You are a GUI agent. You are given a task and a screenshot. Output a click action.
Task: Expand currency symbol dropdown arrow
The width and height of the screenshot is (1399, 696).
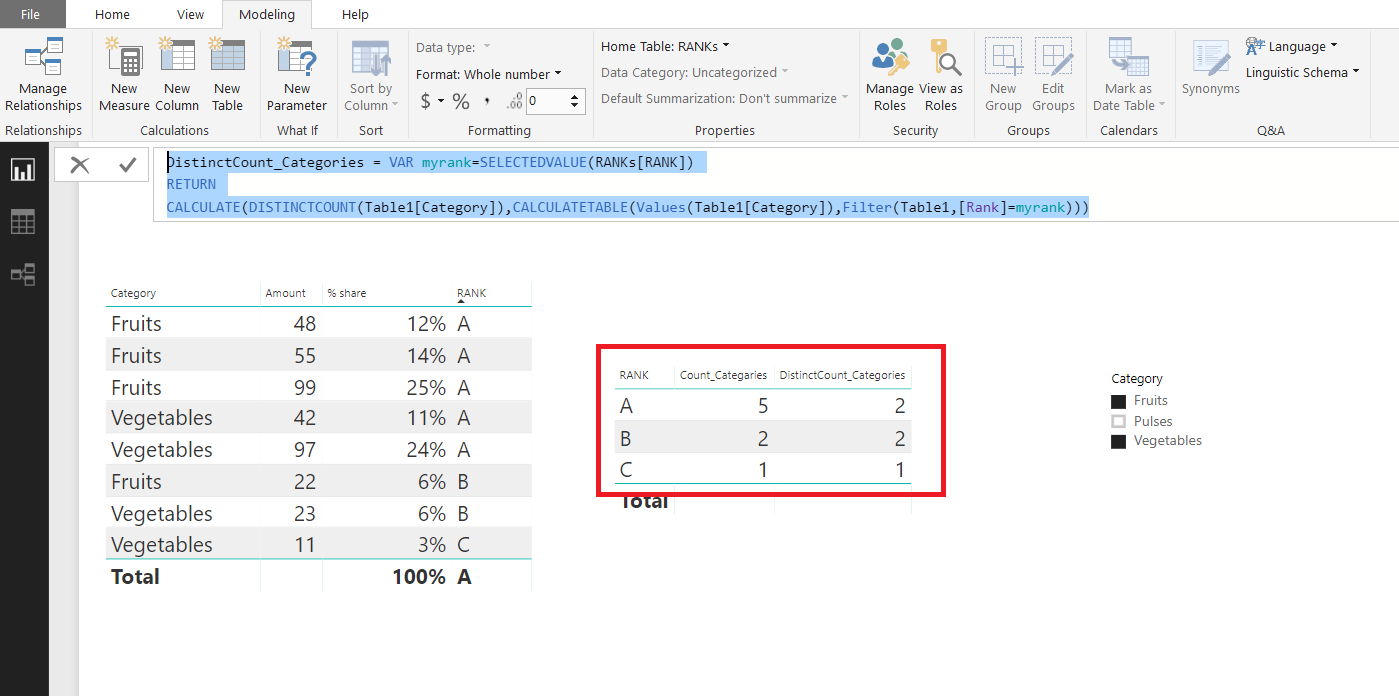point(441,102)
